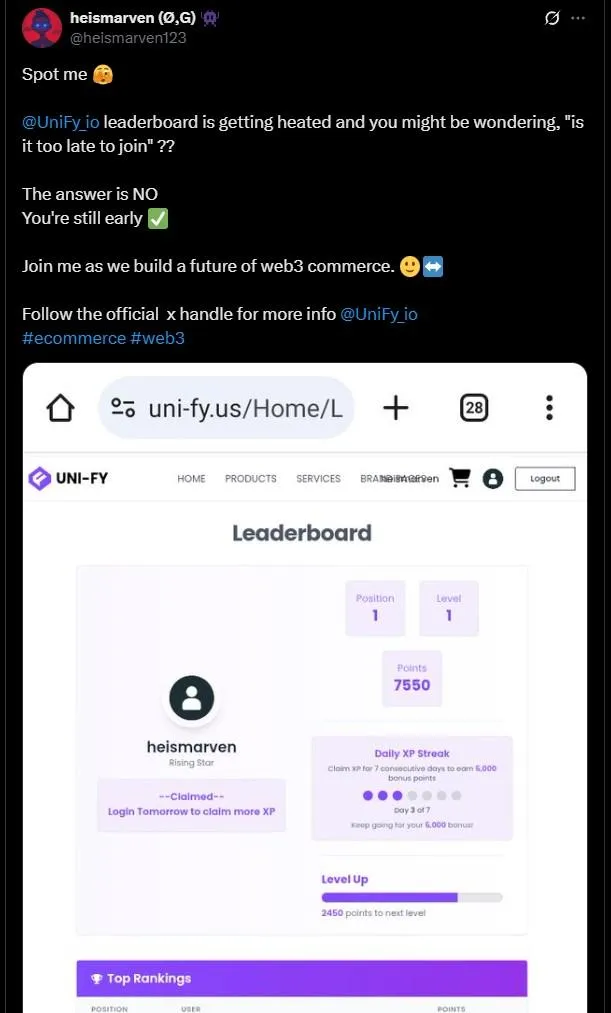Open the first @UniFy_io mention link

pos(61,122)
